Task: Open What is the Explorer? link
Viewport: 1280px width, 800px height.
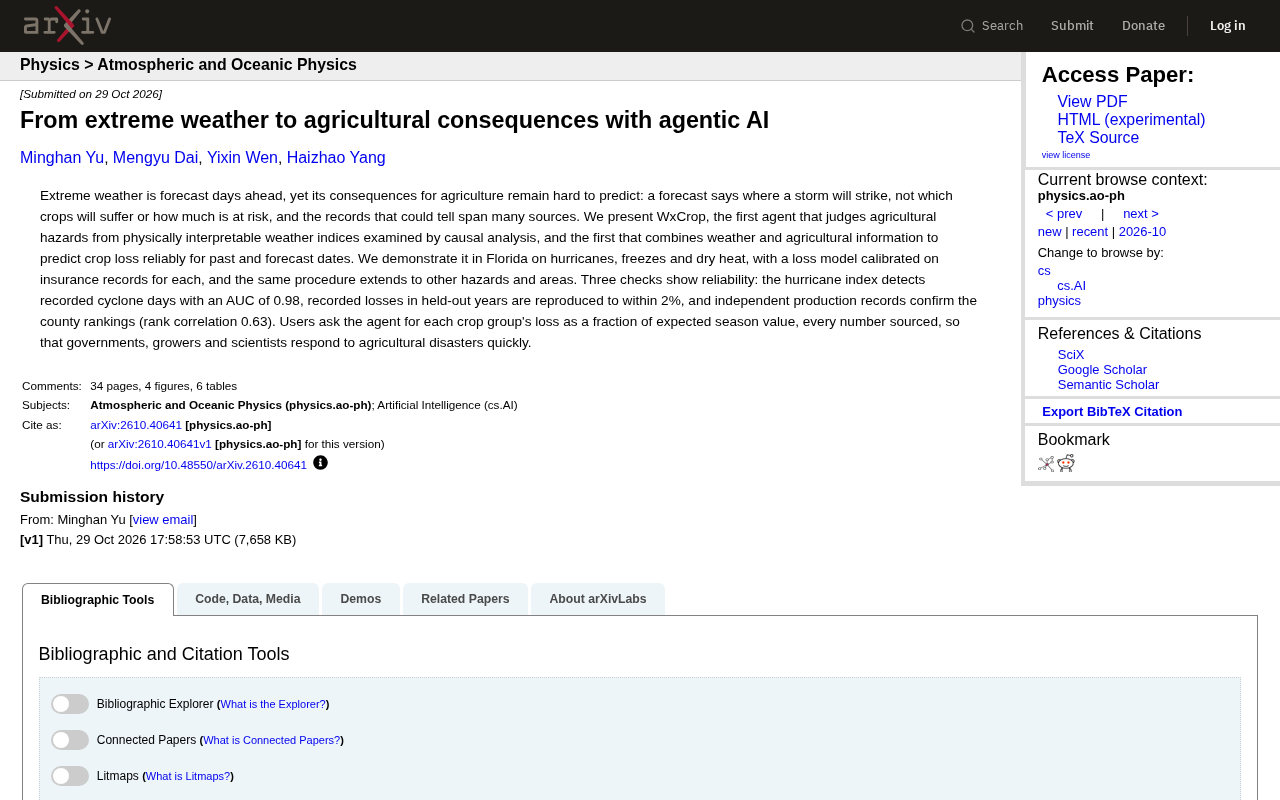Action: click(x=273, y=705)
